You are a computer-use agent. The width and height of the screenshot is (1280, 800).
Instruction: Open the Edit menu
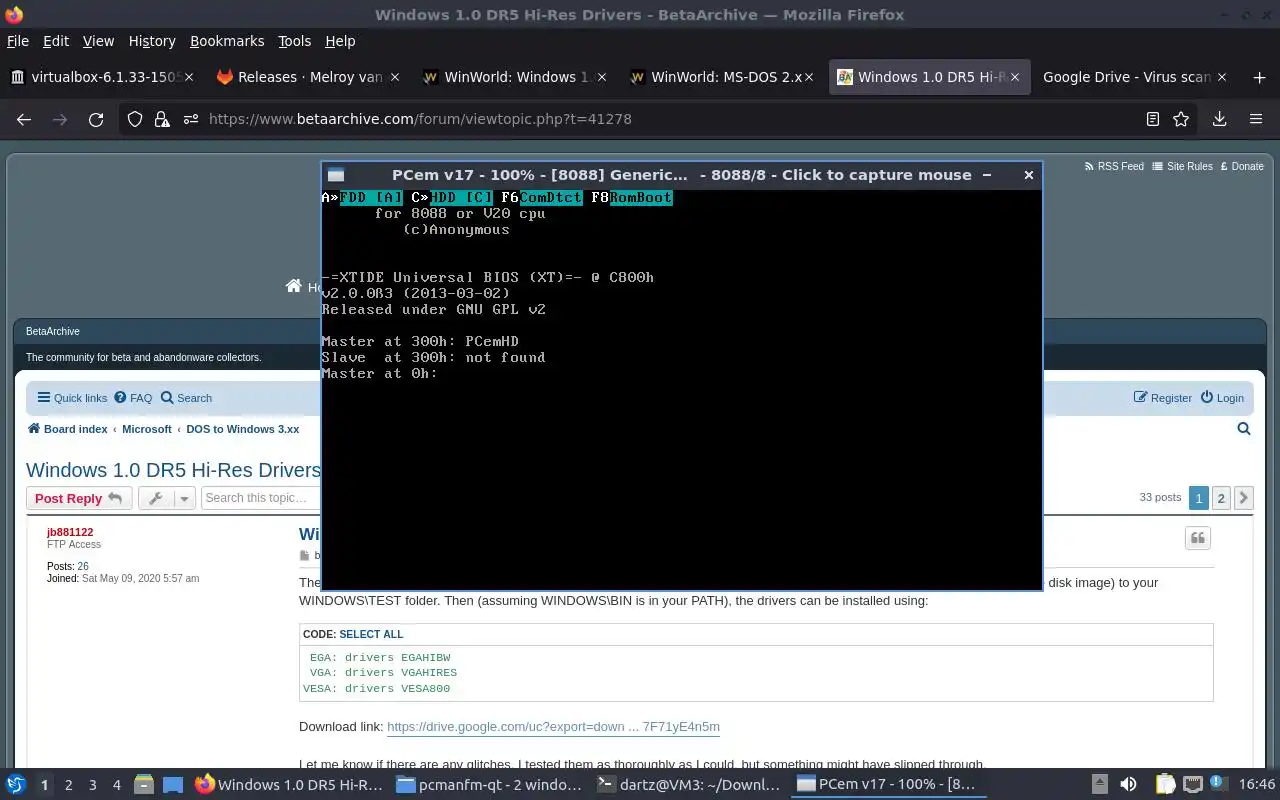[x=56, y=41]
